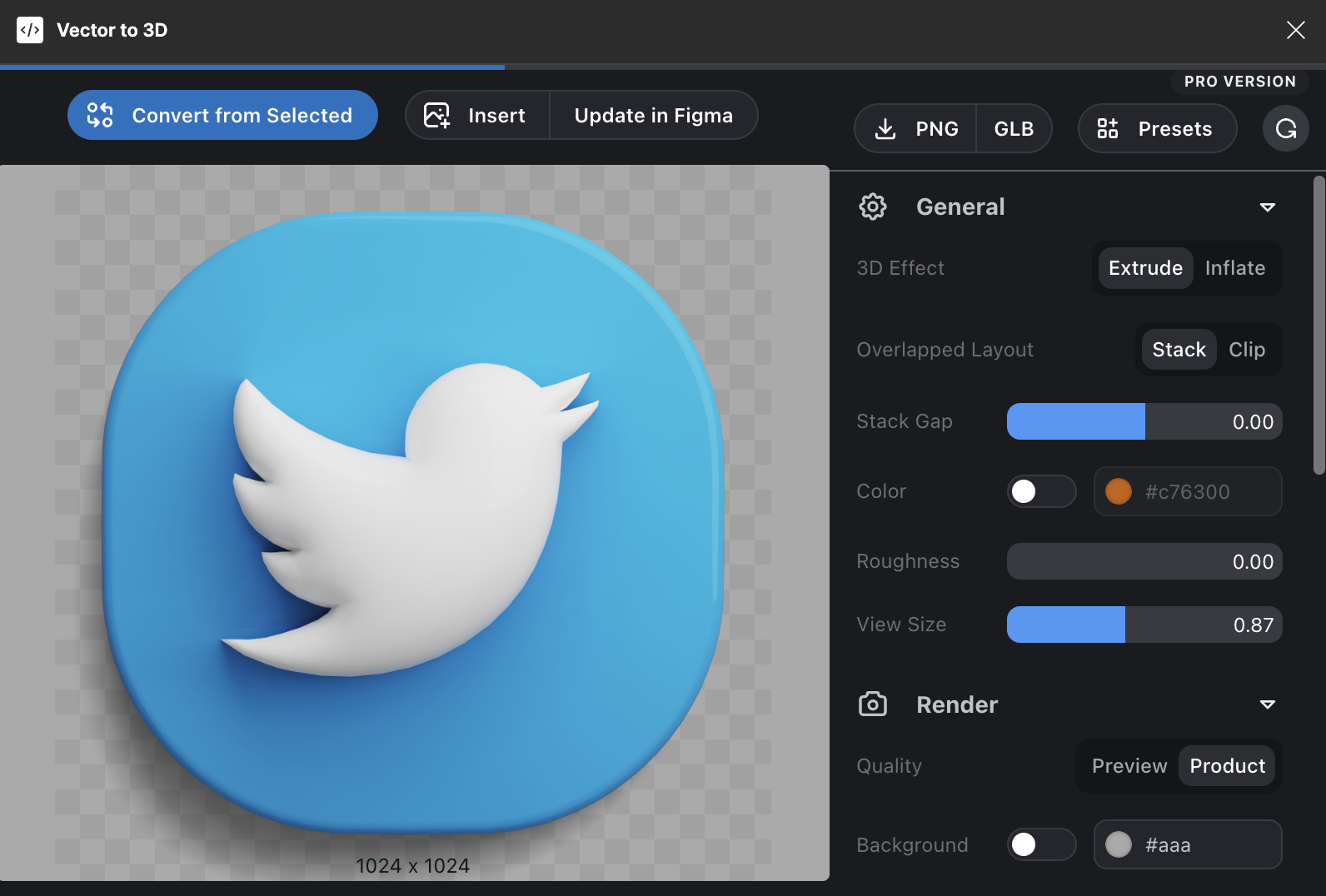
Task: Close the Vector to 3D plugin window
Action: 1295,30
